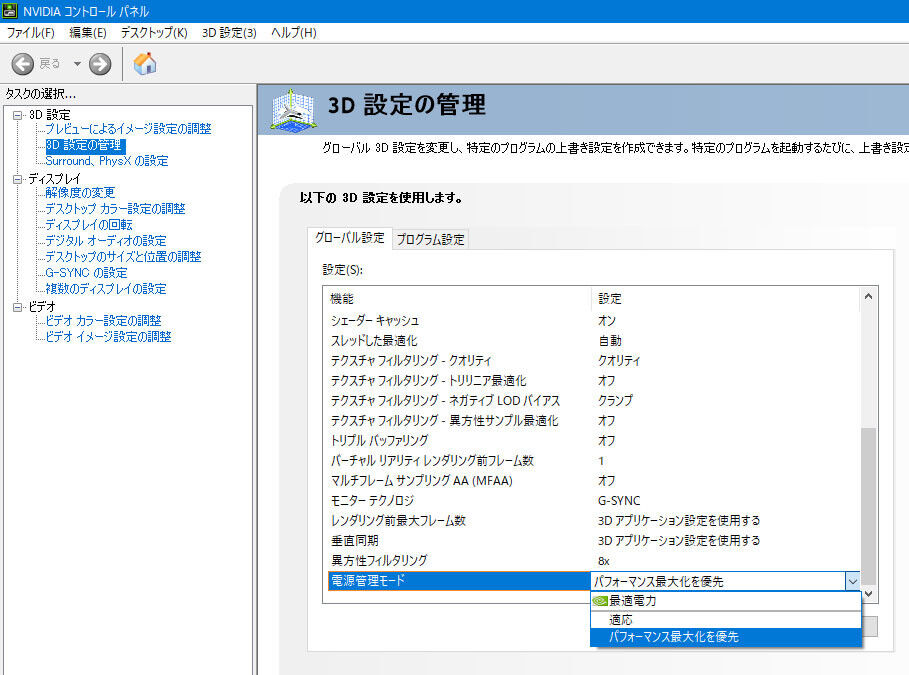Open プレビューによるイメージ設定の調整 link
Screen dimensions: 909x675
[128, 129]
